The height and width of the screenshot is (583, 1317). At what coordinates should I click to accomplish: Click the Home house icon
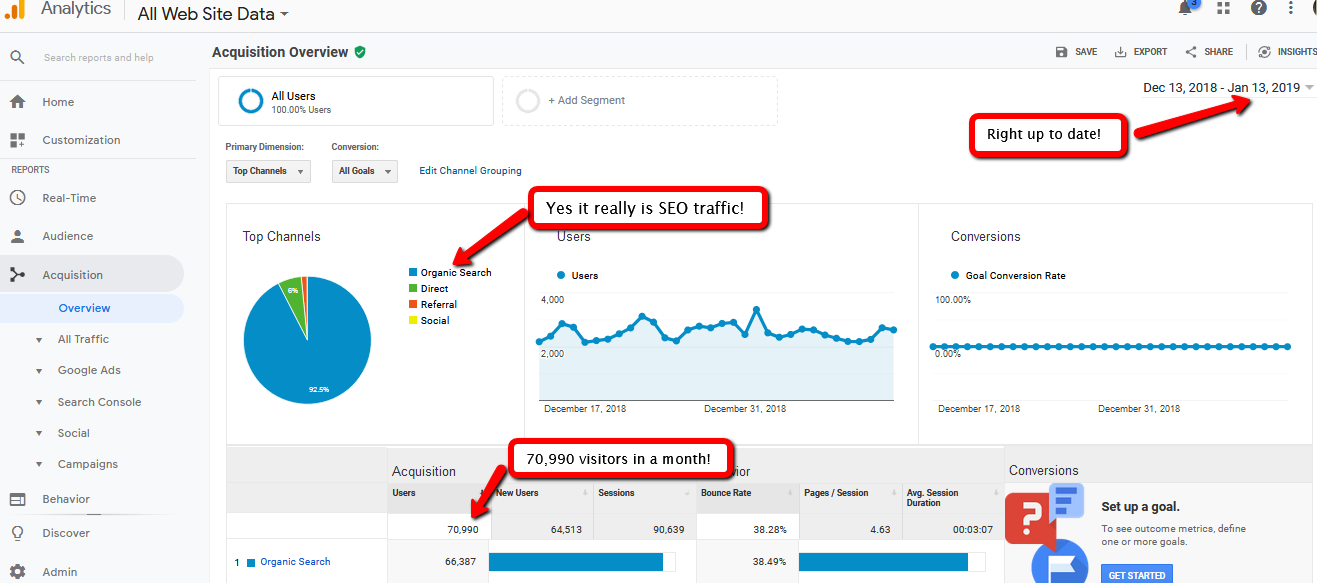point(17,102)
